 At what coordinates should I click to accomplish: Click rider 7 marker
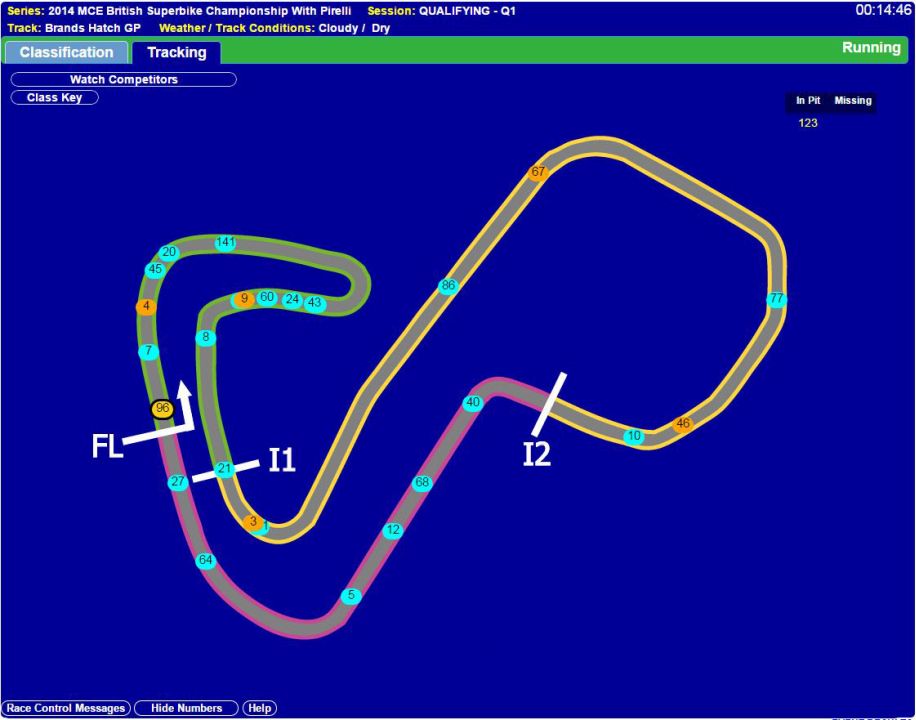click(149, 351)
